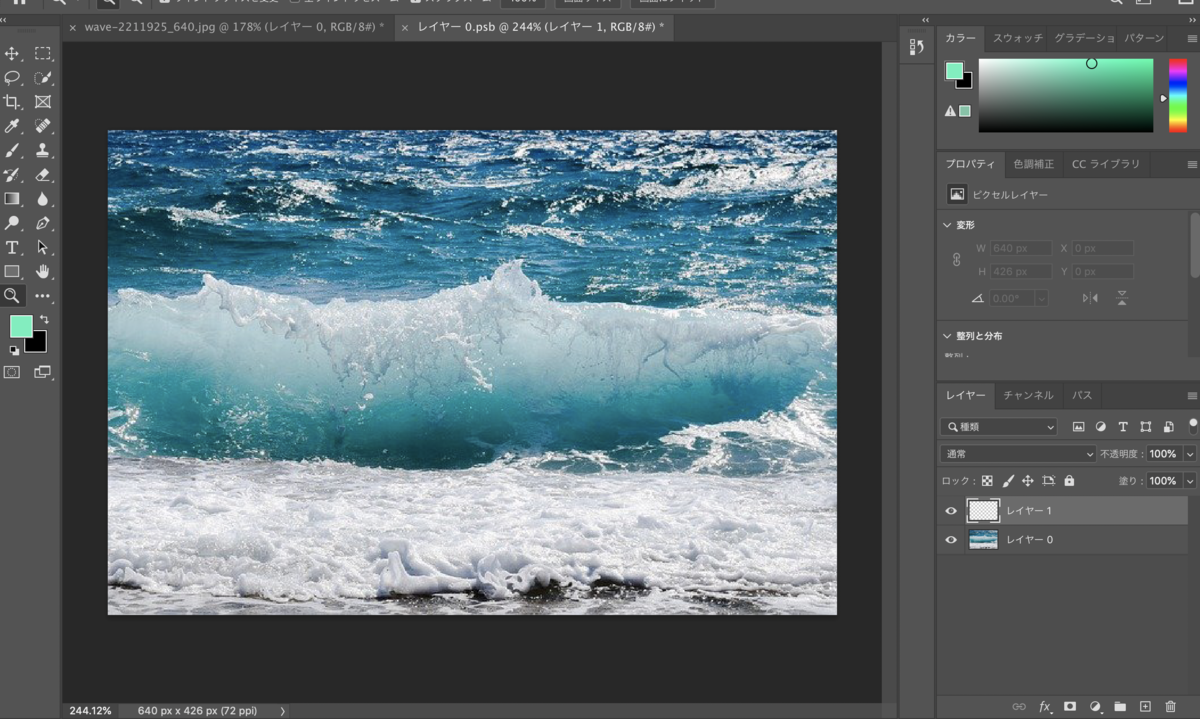Select the Rectangle shape tool
The height and width of the screenshot is (719, 1200).
coord(13,272)
